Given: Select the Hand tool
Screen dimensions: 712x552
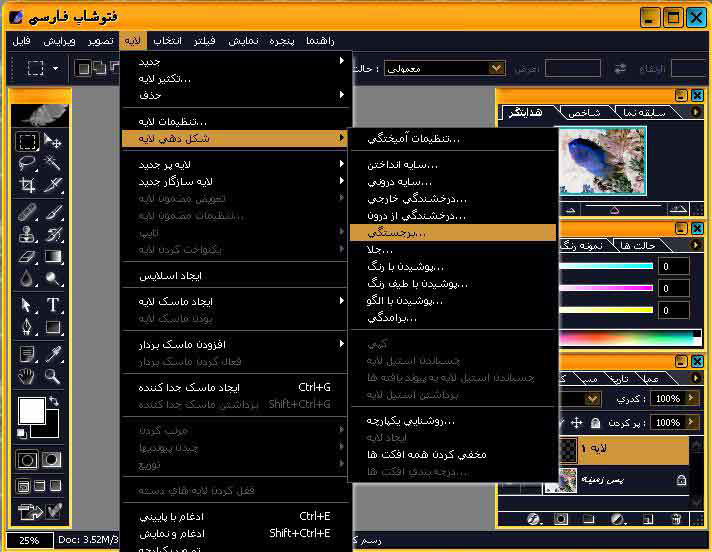Looking at the screenshot, I should pos(27,376).
